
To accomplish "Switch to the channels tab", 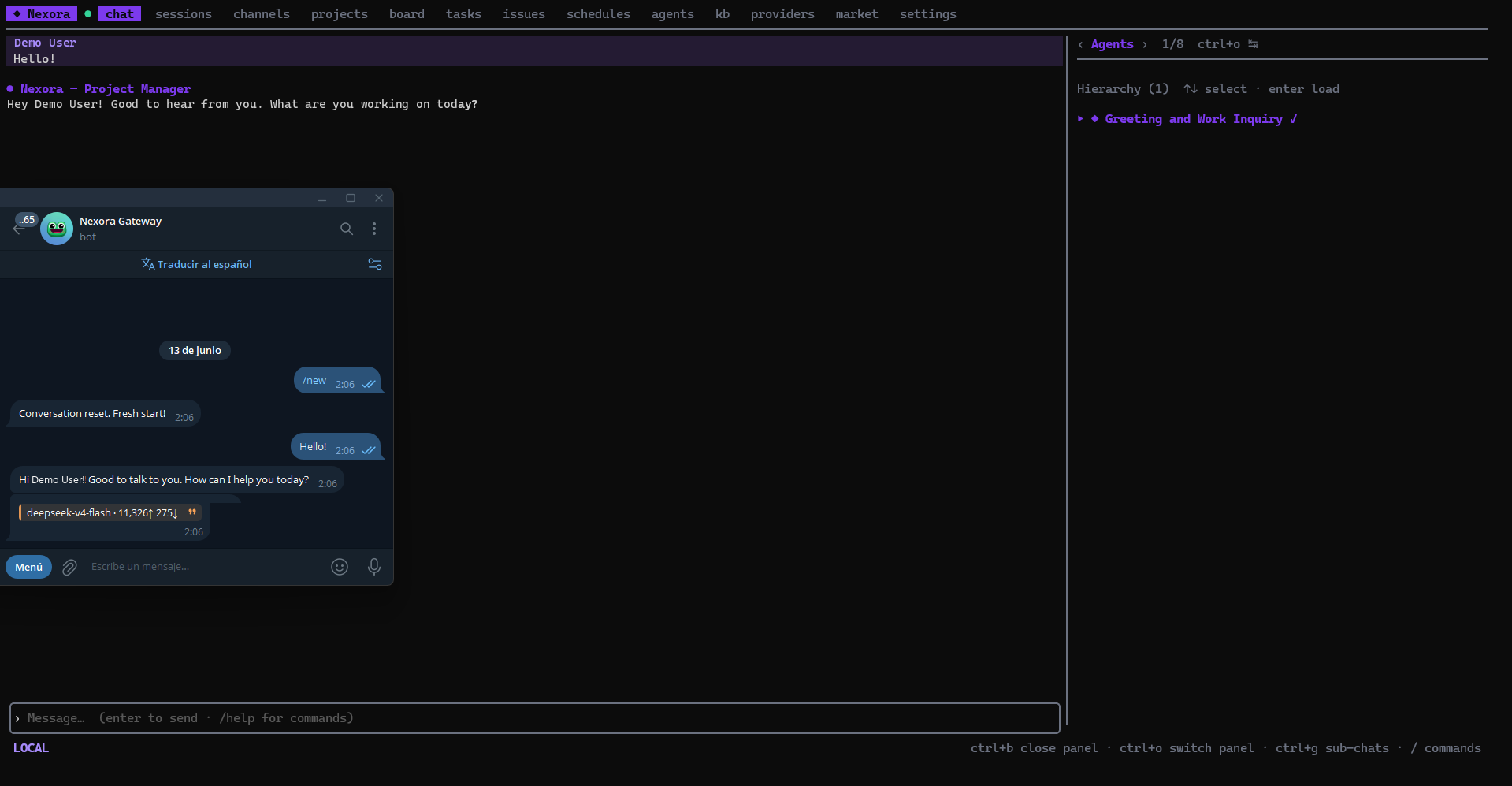I will pos(262,14).
